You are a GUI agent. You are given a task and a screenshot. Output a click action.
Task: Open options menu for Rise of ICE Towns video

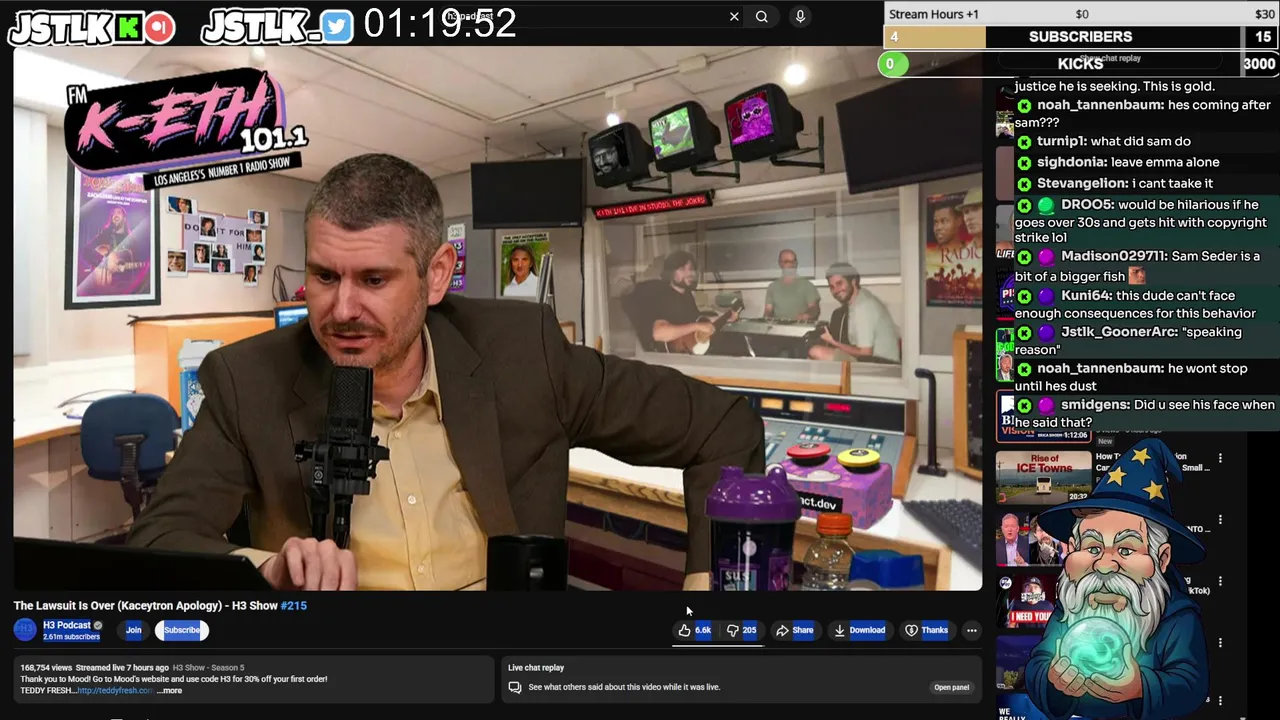pos(1220,459)
